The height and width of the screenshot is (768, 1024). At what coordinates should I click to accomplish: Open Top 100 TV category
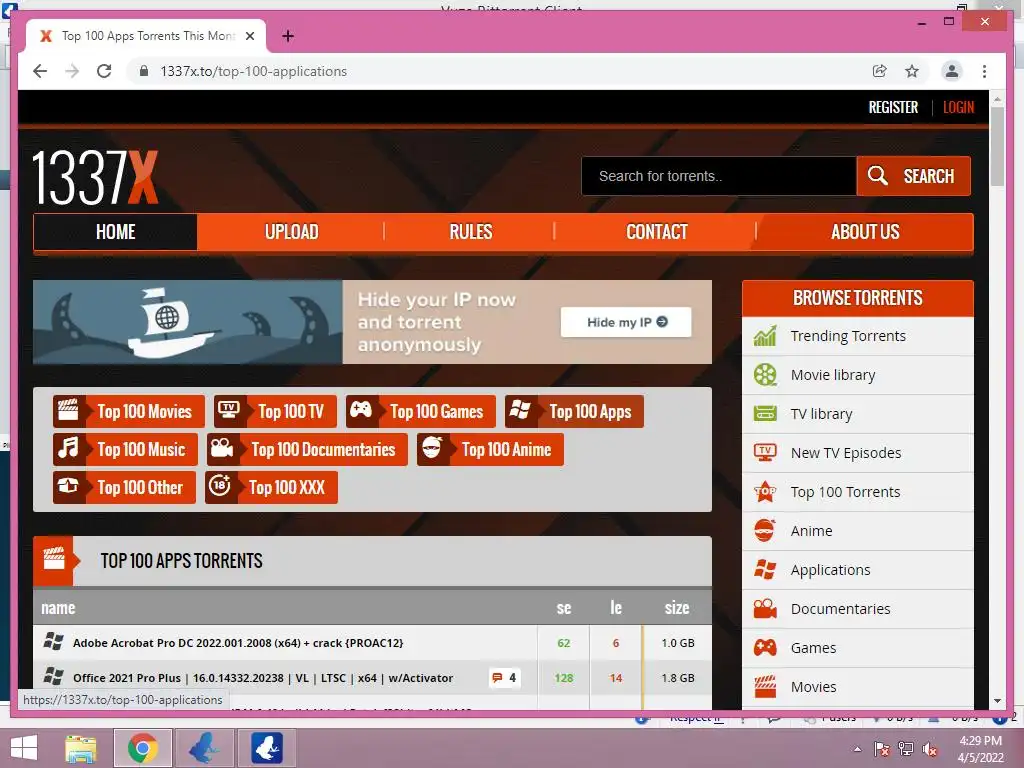(276, 411)
